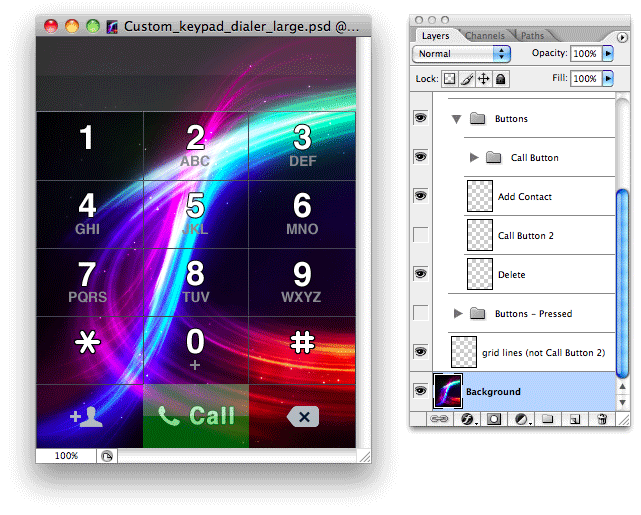
Task: Open the Layers panel options menu arrow
Action: click(622, 38)
